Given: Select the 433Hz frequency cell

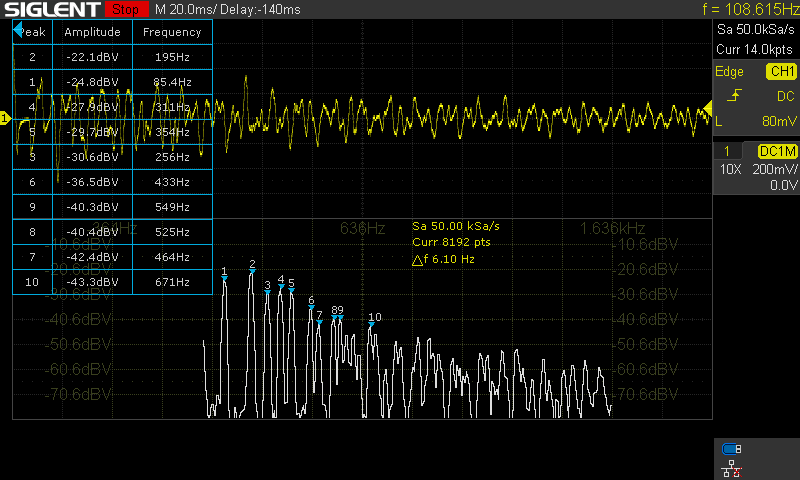Looking at the screenshot, I should click(172, 182).
